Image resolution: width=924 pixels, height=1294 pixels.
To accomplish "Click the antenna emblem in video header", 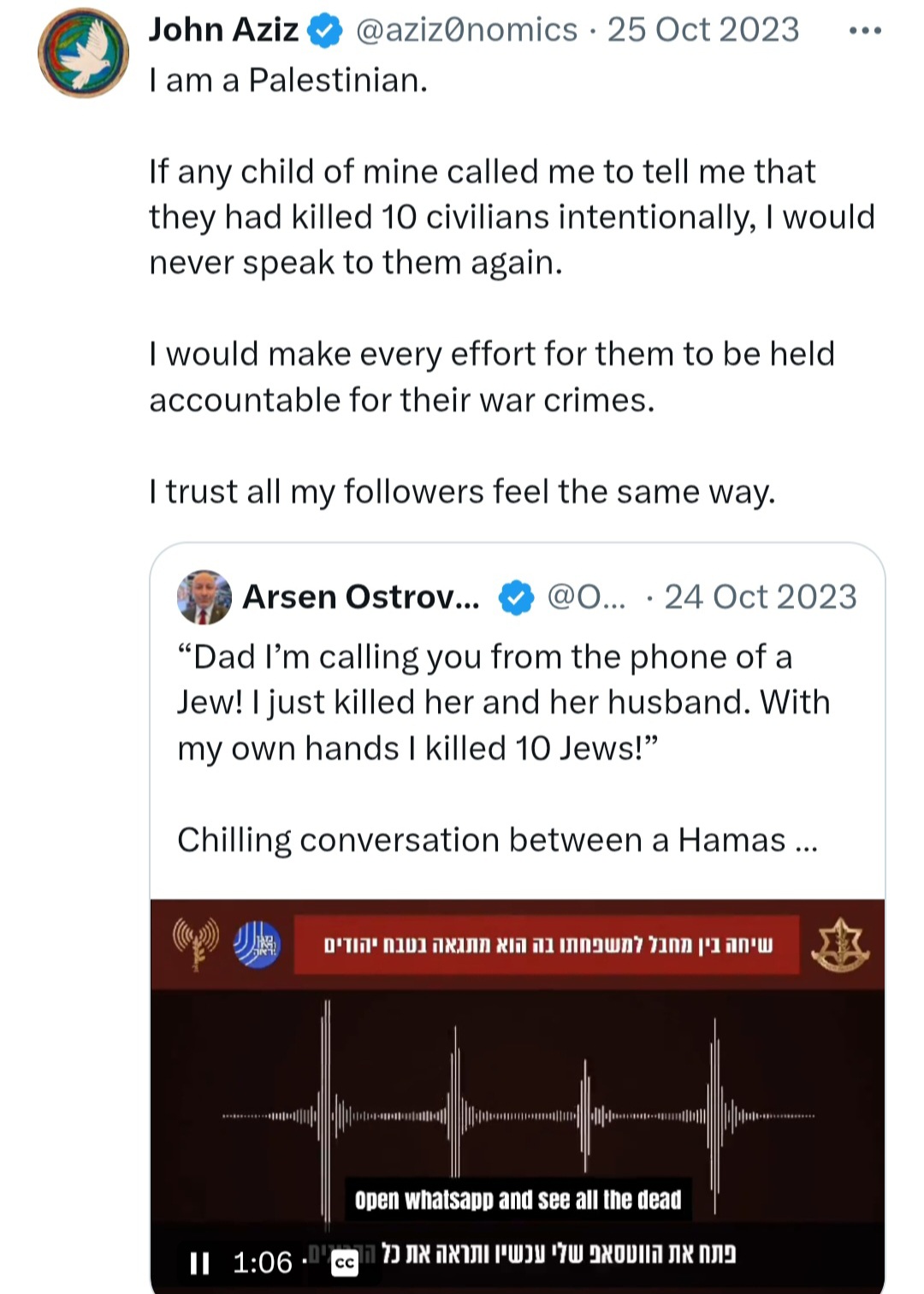I will 196,944.
